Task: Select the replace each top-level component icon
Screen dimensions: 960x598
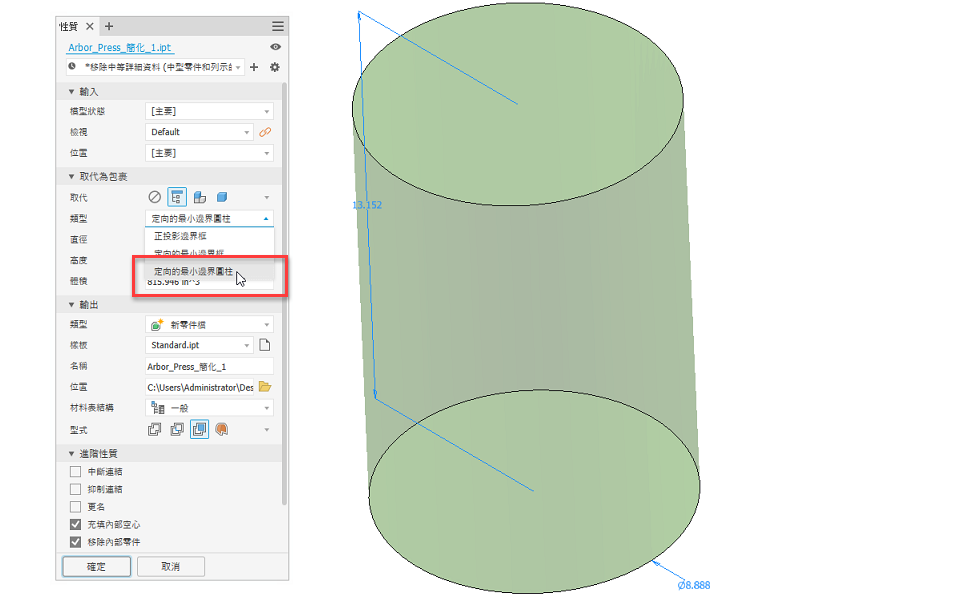Action: point(200,197)
